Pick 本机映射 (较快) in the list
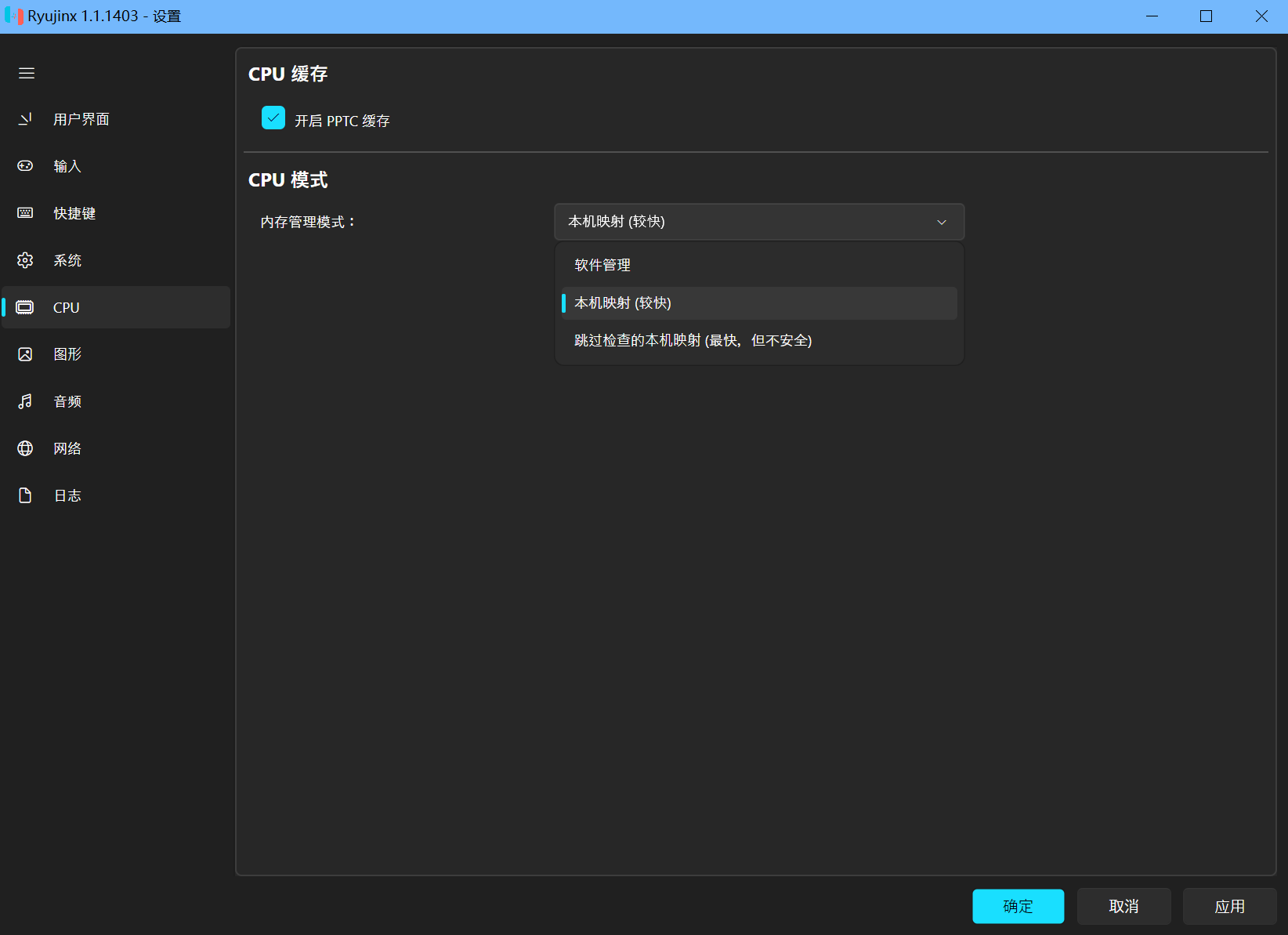The width and height of the screenshot is (1288, 935). click(623, 303)
